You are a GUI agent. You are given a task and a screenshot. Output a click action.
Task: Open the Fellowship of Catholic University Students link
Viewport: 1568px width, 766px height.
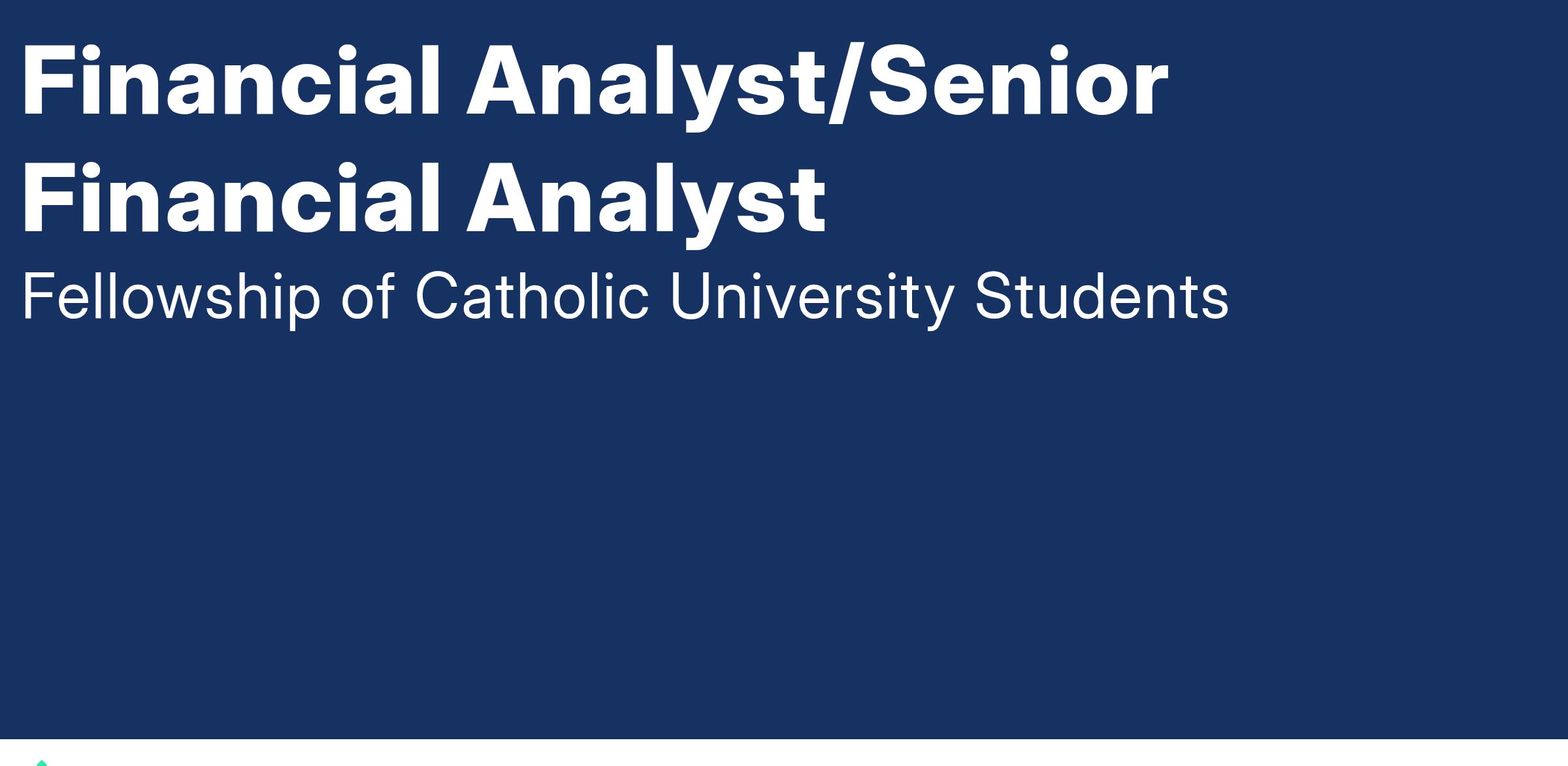pyautogui.click(x=625, y=298)
